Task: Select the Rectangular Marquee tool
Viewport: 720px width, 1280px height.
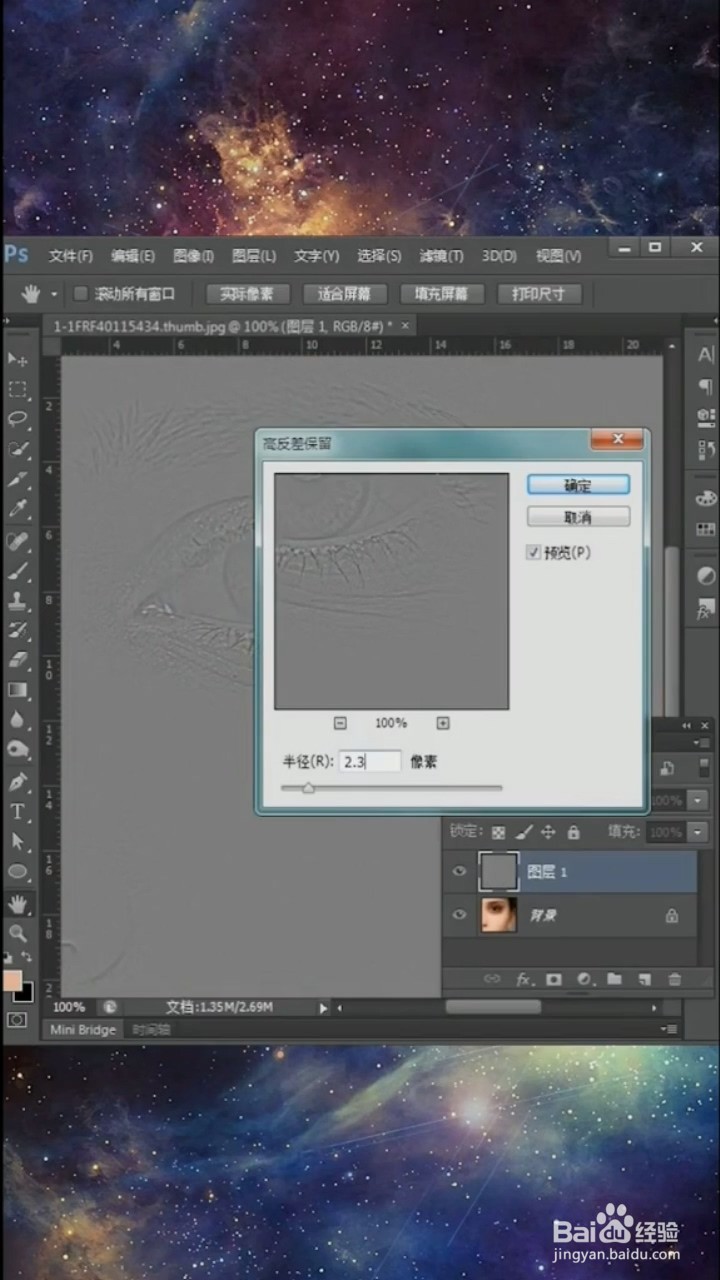Action: (x=18, y=389)
